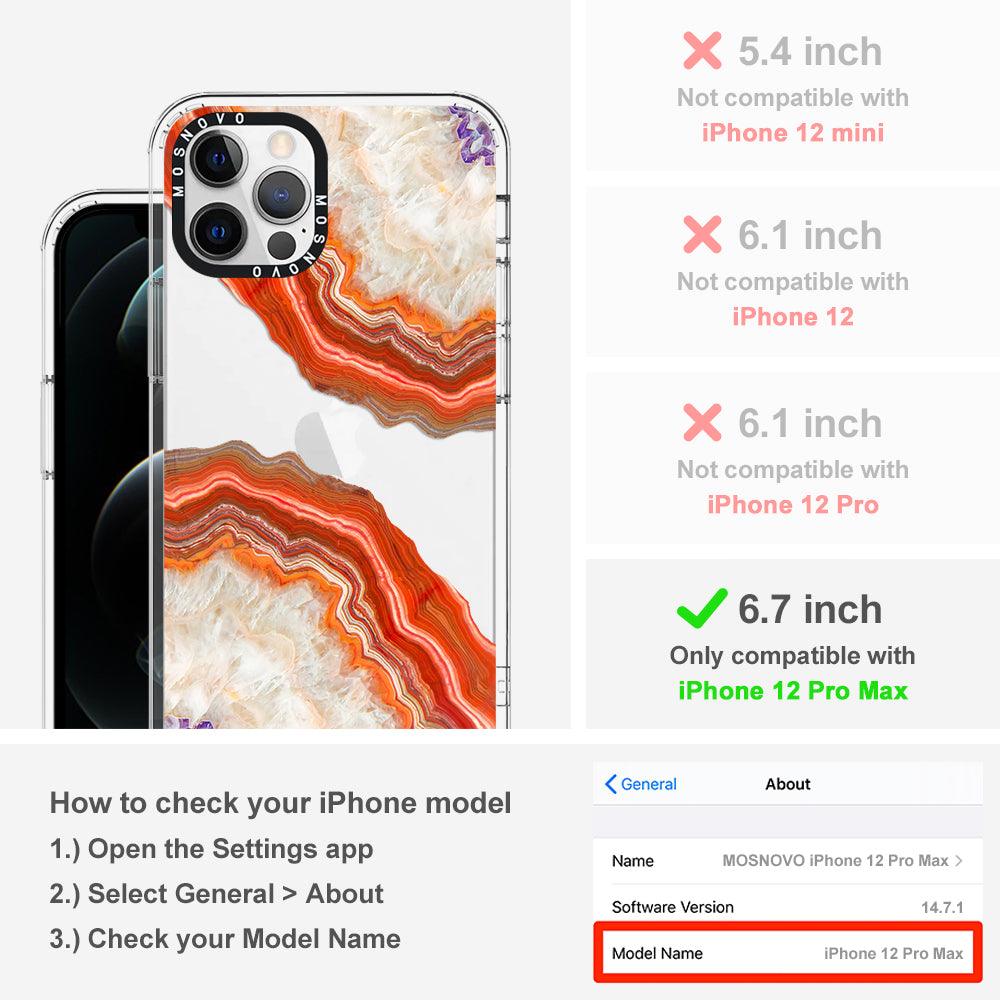Click the 6.7 inch compatible panel

[793, 644]
